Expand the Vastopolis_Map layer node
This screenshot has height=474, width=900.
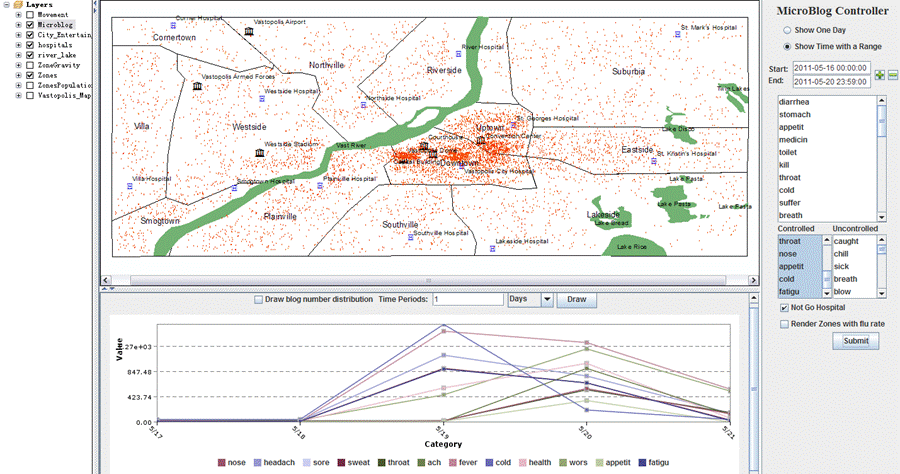(x=18, y=95)
